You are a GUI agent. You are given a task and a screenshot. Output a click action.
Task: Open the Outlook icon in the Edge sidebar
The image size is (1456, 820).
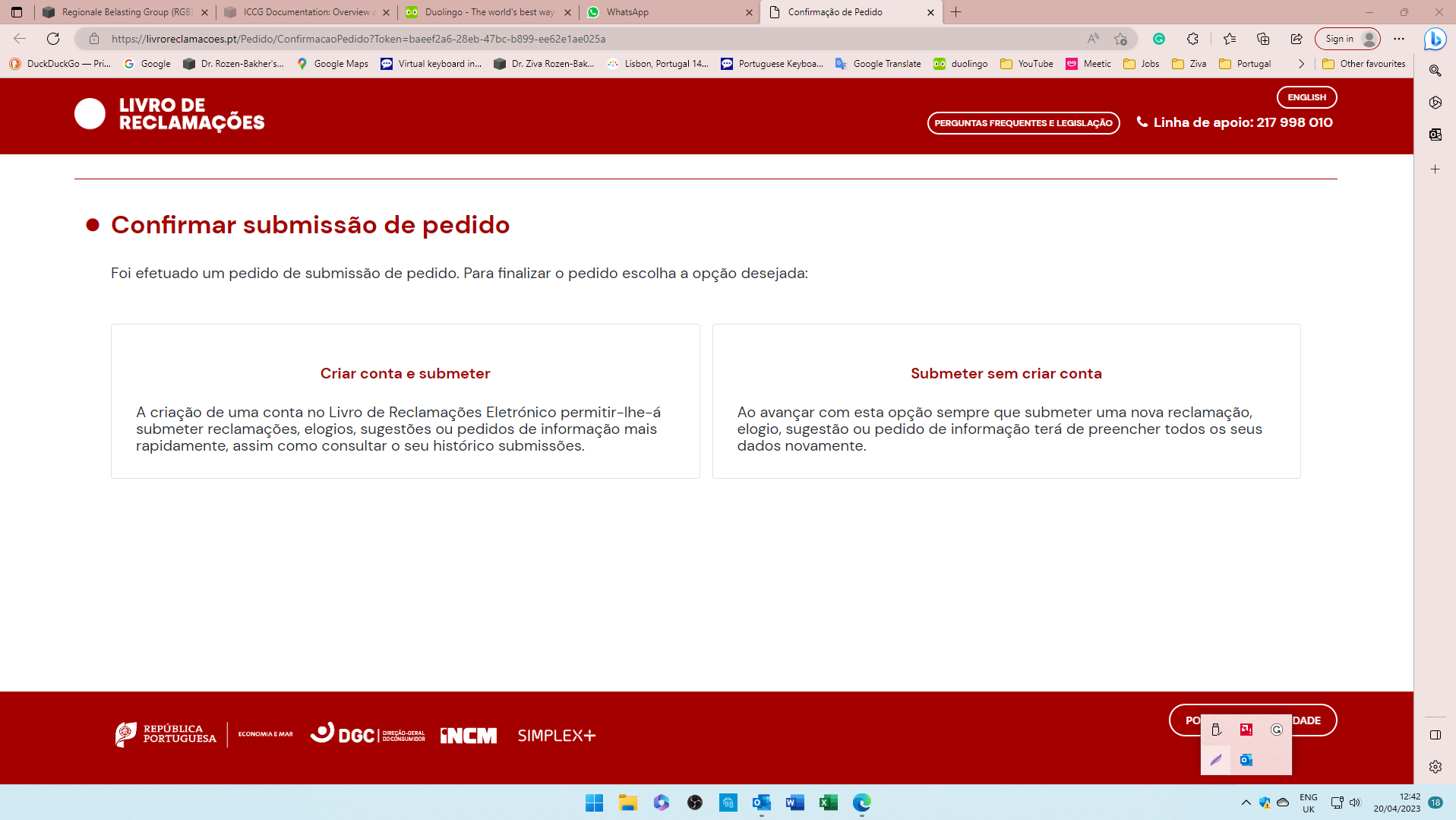coord(1435,135)
